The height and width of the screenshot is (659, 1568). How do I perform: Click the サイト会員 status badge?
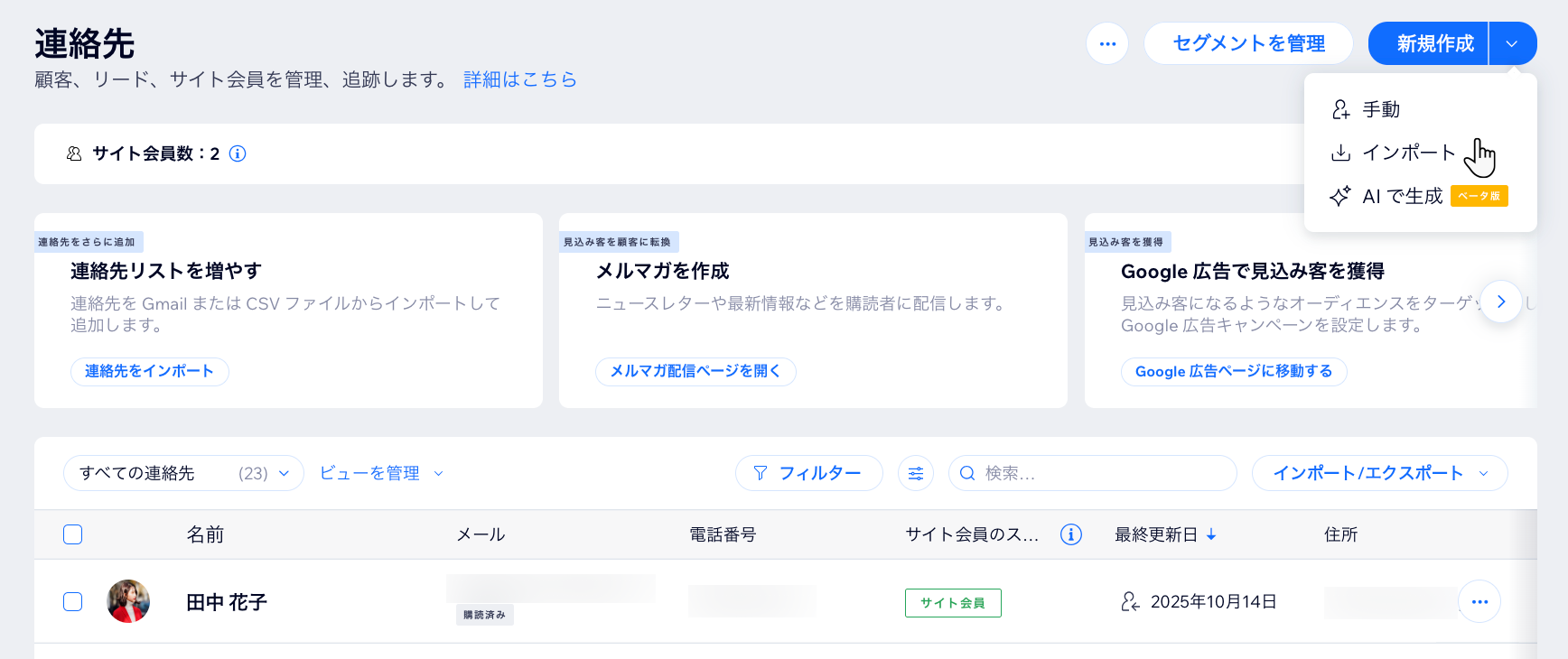(x=953, y=603)
